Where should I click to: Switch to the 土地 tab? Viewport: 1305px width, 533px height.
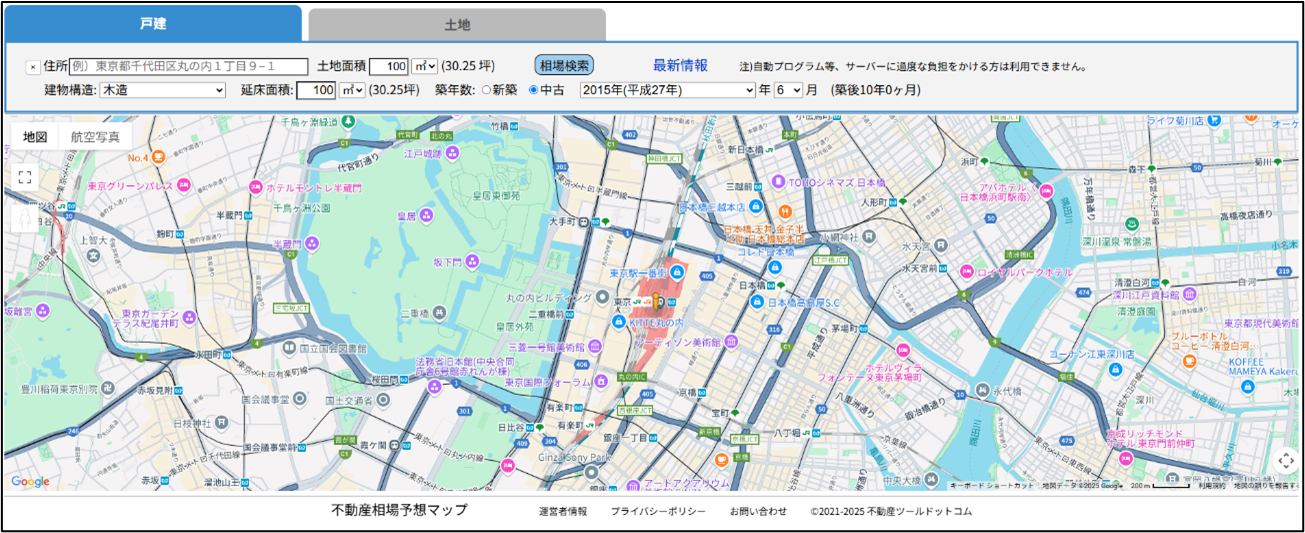(x=457, y=25)
